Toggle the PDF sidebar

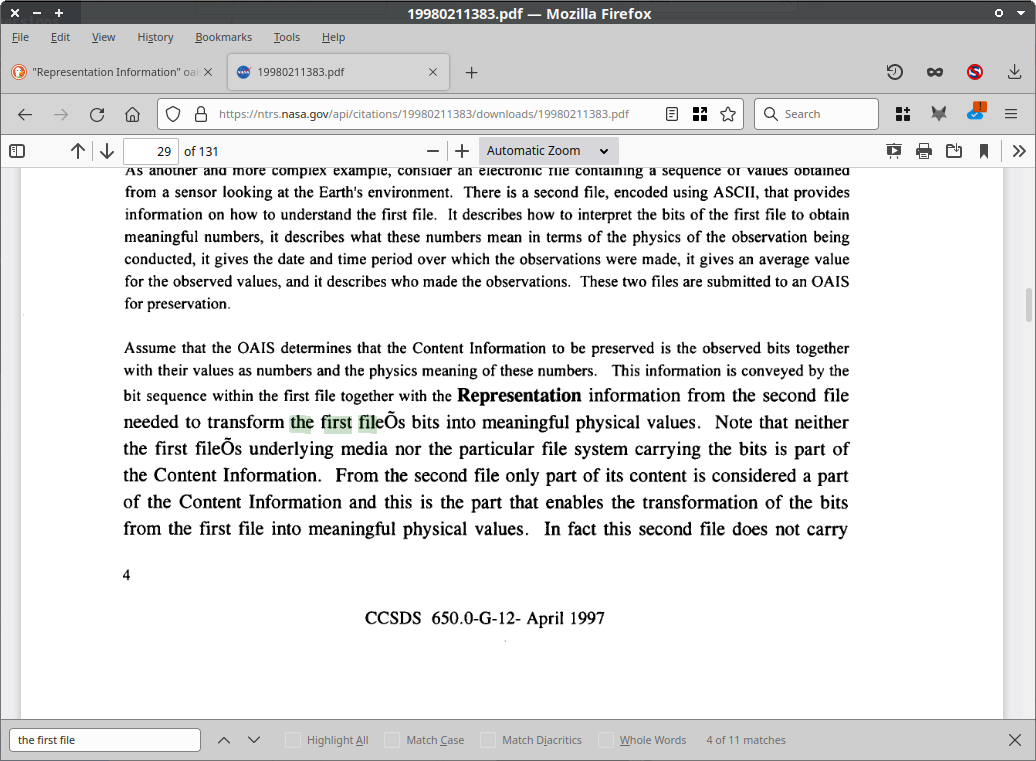(x=17, y=151)
